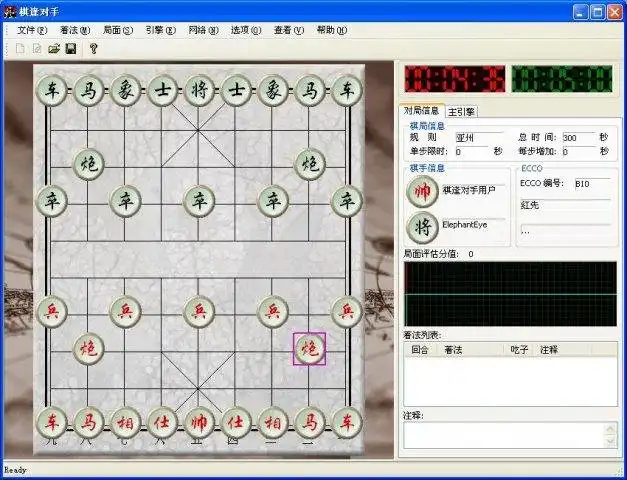Viewport: 627px width, 480px height.
Task: Select the red advisor 仕 left of the general
Action: point(162,422)
